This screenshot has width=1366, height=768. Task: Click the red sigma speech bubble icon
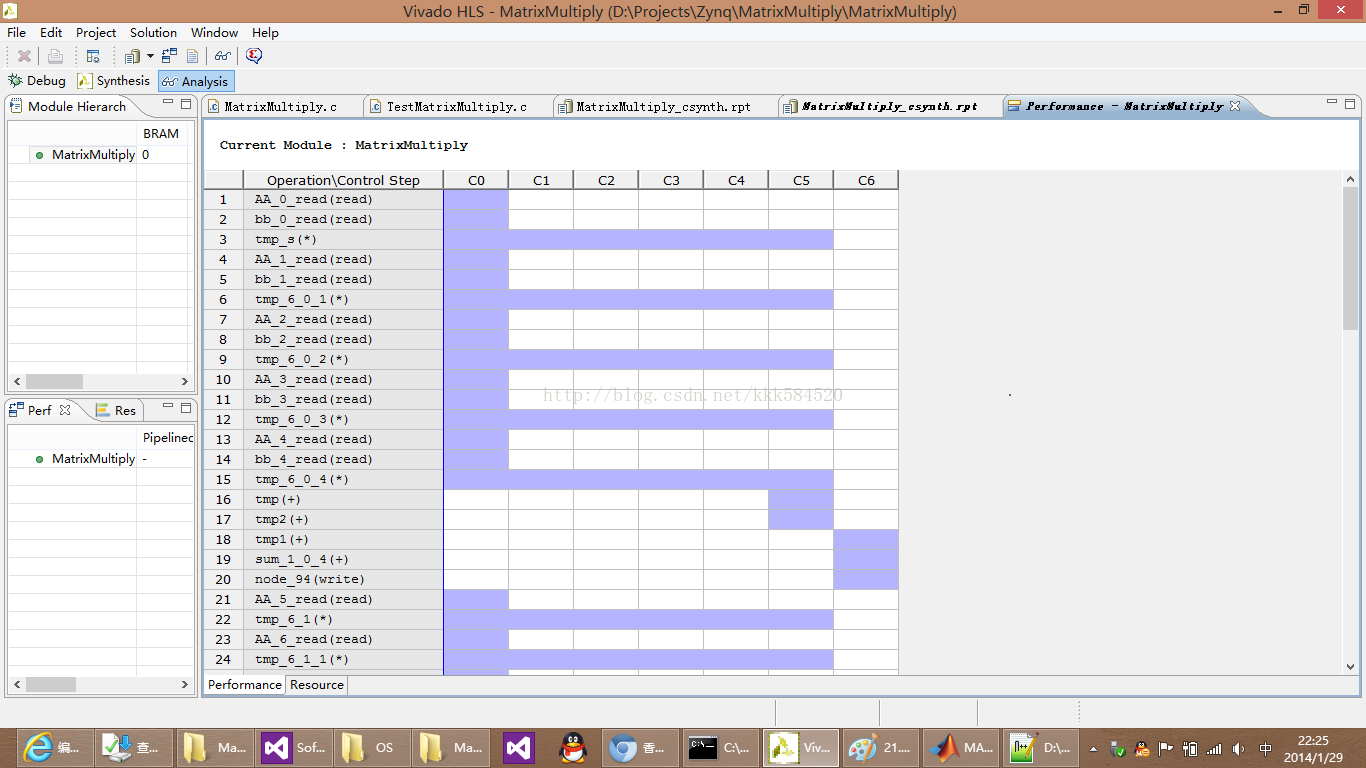(x=254, y=57)
